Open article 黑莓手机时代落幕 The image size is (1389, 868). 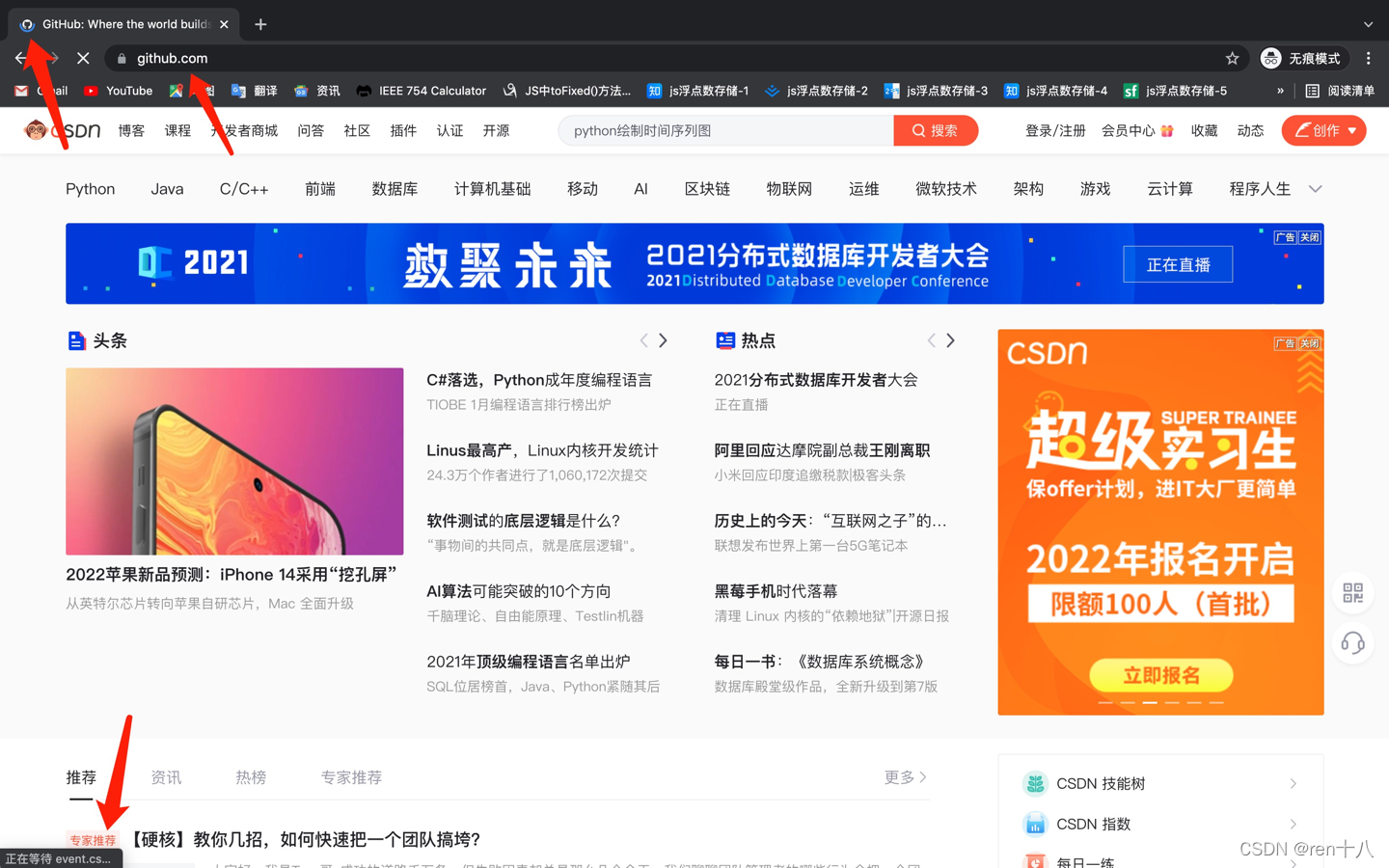click(776, 591)
